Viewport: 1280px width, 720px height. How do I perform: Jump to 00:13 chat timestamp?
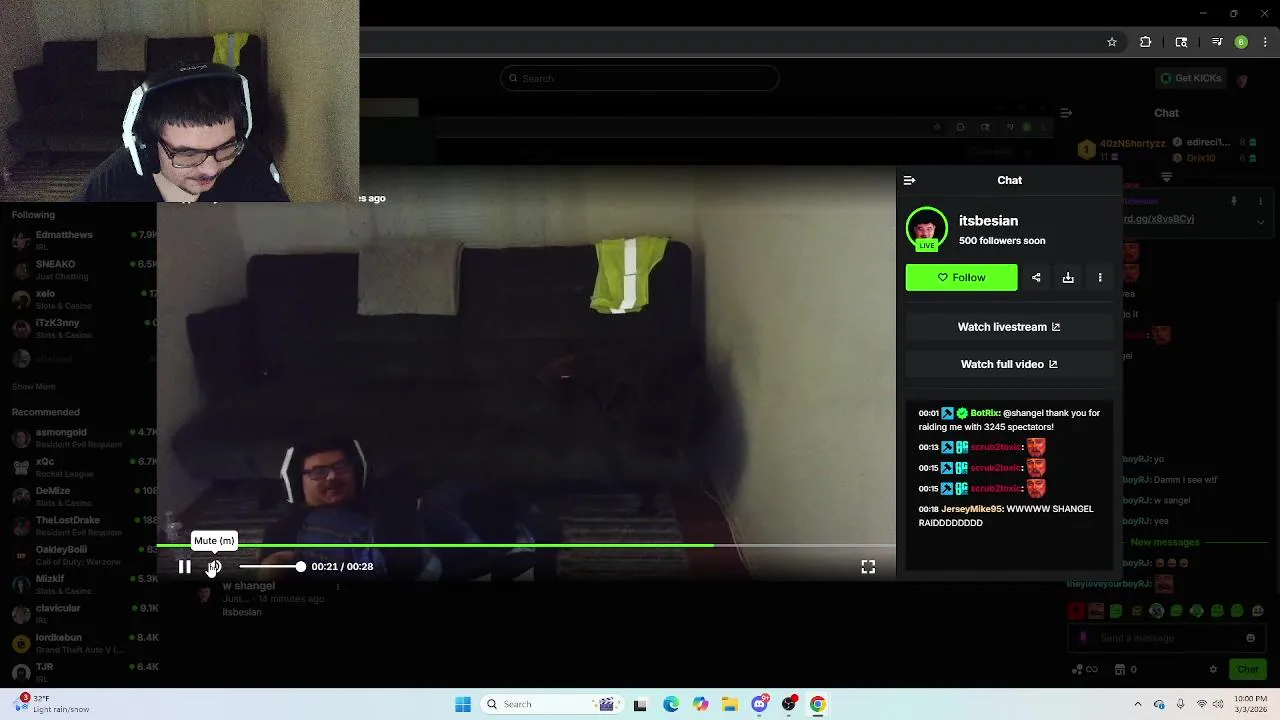929,447
